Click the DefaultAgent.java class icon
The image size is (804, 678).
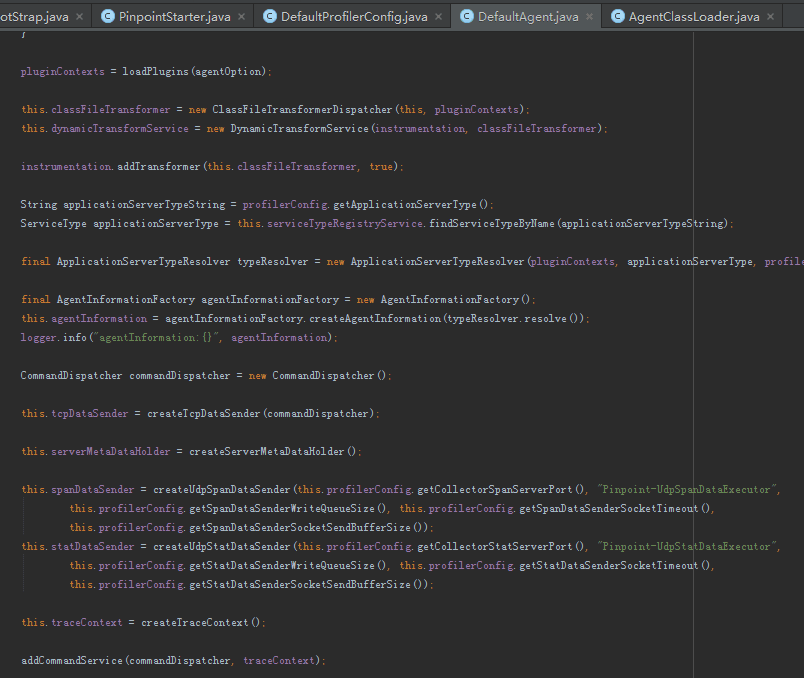click(466, 16)
